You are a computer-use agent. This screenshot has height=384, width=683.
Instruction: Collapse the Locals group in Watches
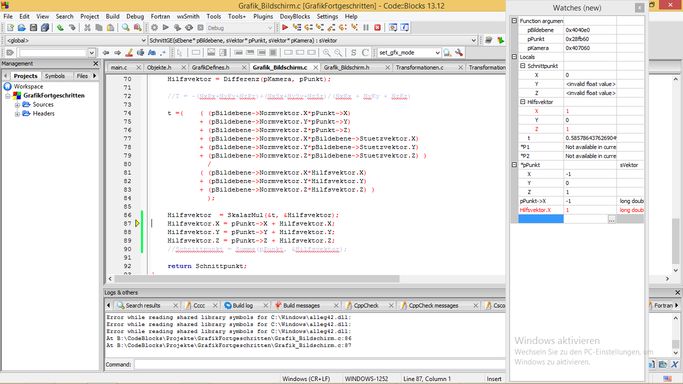pyautogui.click(x=514, y=57)
